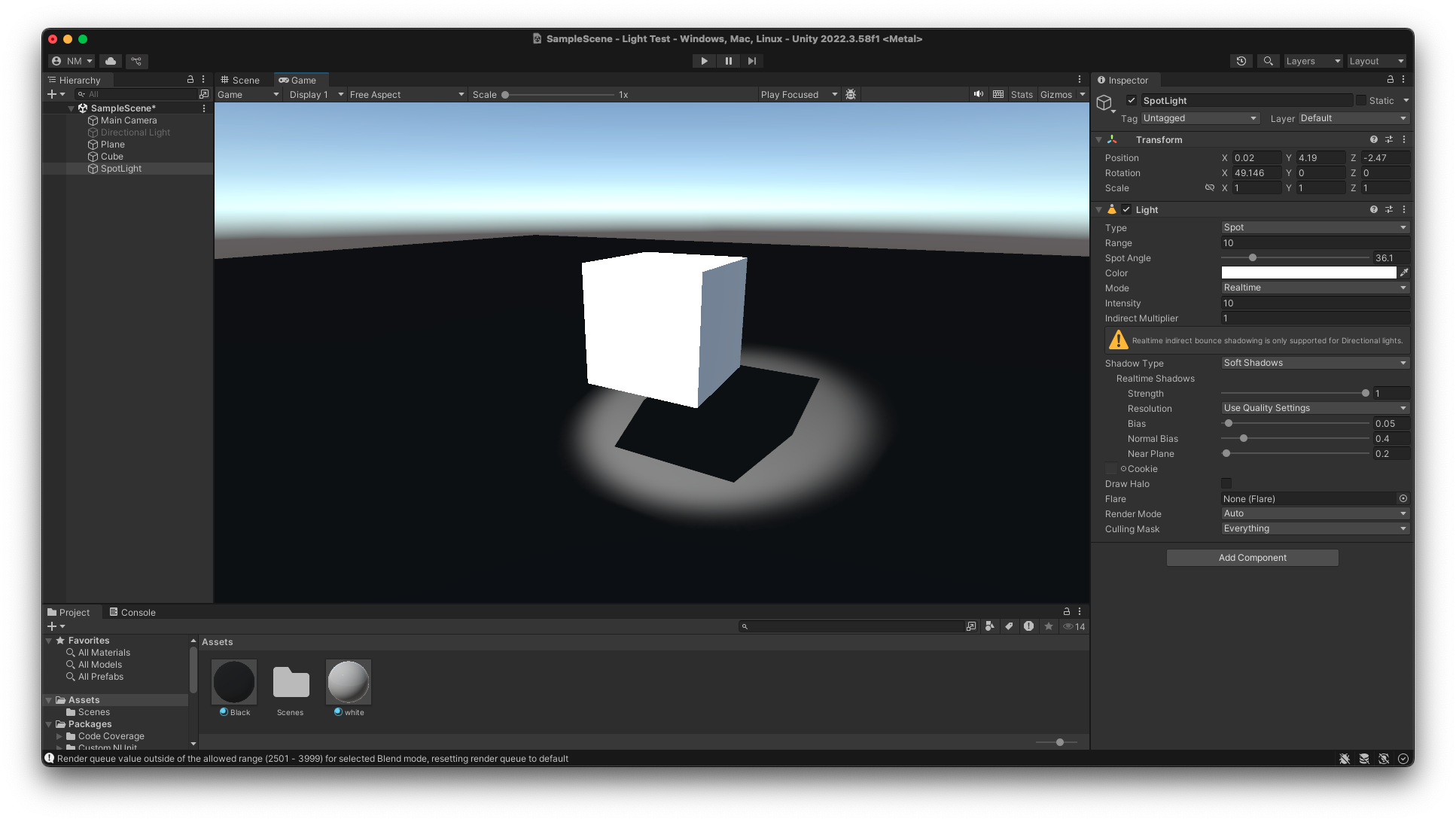Click the Spot Angle slider
Screen dimensions: 1456x822
pos(1295,257)
